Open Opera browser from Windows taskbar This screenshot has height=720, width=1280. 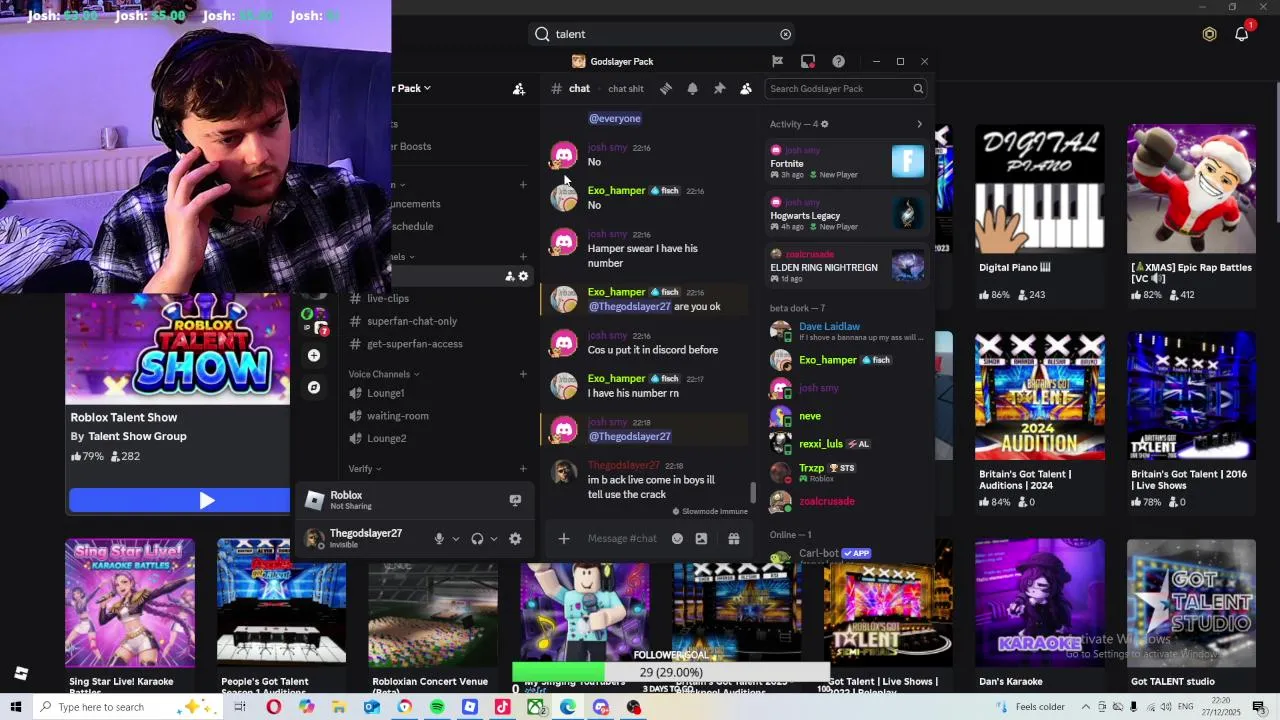(x=273, y=707)
